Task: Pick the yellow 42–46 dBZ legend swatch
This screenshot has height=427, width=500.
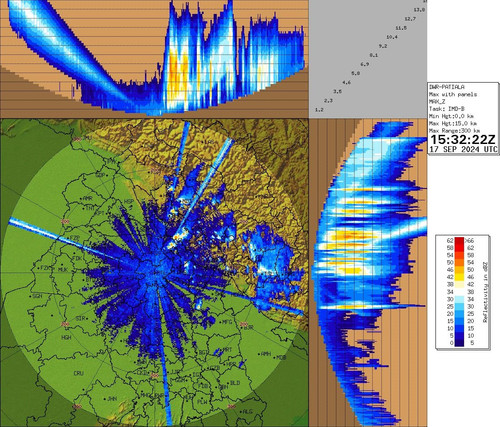Action: pyautogui.click(x=459, y=277)
